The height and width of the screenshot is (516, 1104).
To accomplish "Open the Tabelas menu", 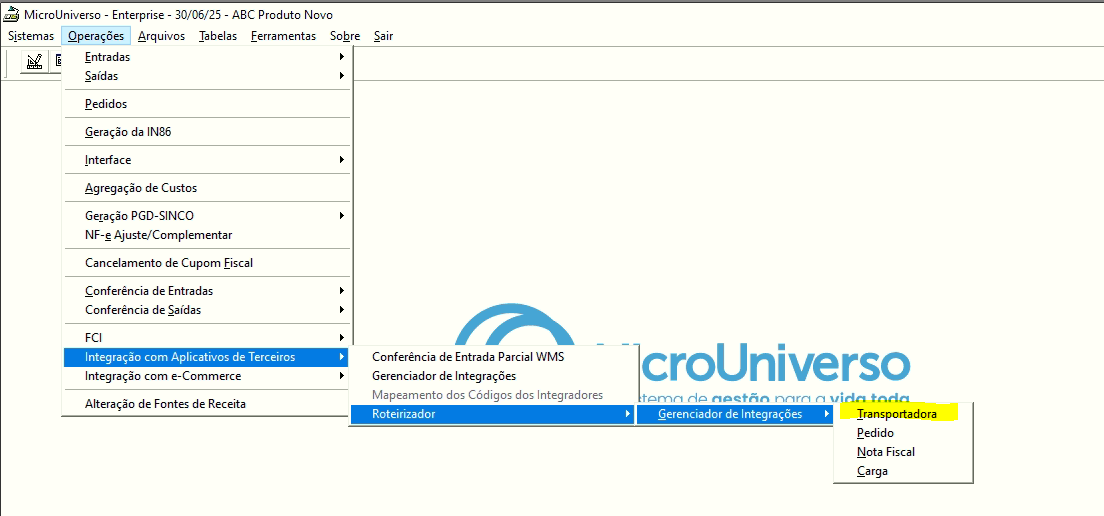I will 218,36.
